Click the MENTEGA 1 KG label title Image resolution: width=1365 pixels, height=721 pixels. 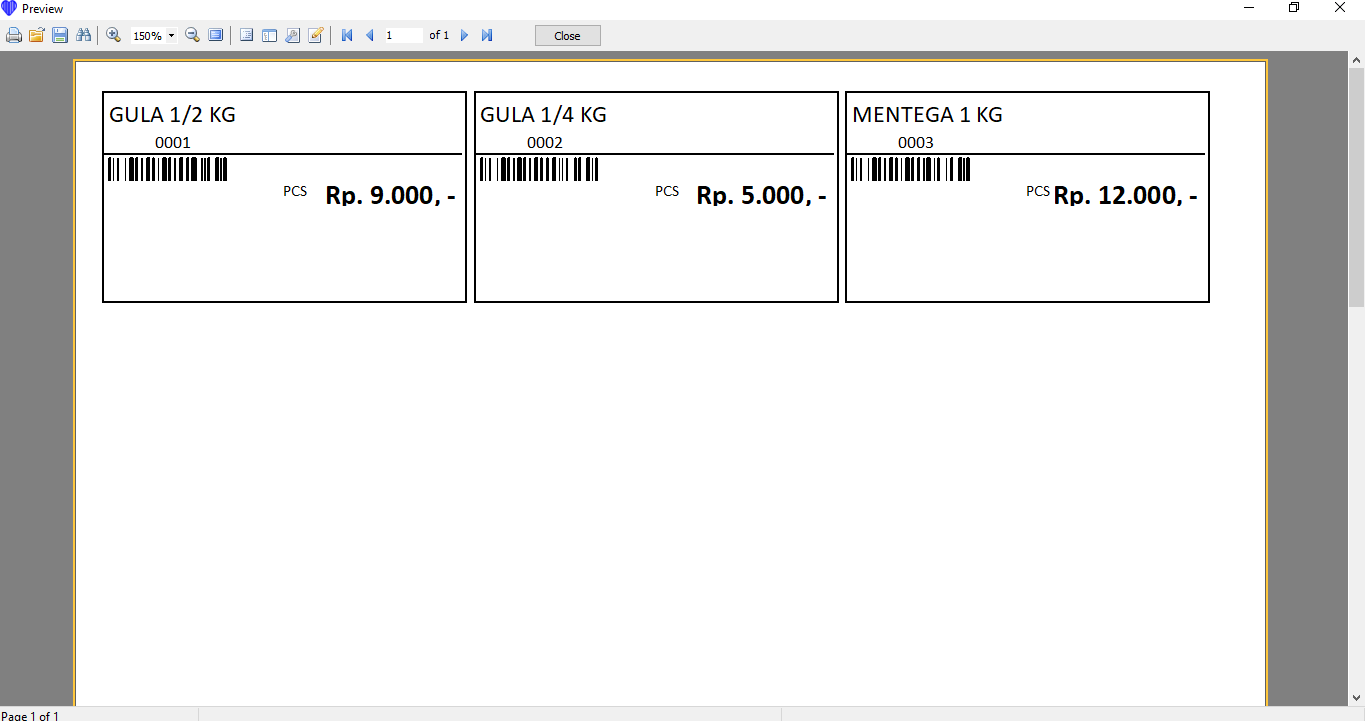pos(927,115)
